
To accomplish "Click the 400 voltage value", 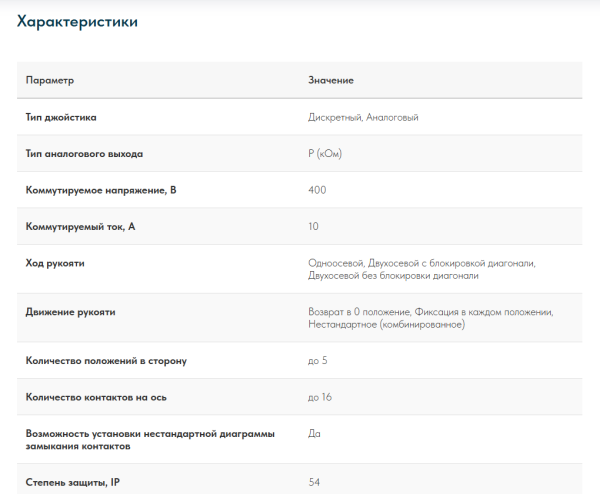I will point(317,190).
